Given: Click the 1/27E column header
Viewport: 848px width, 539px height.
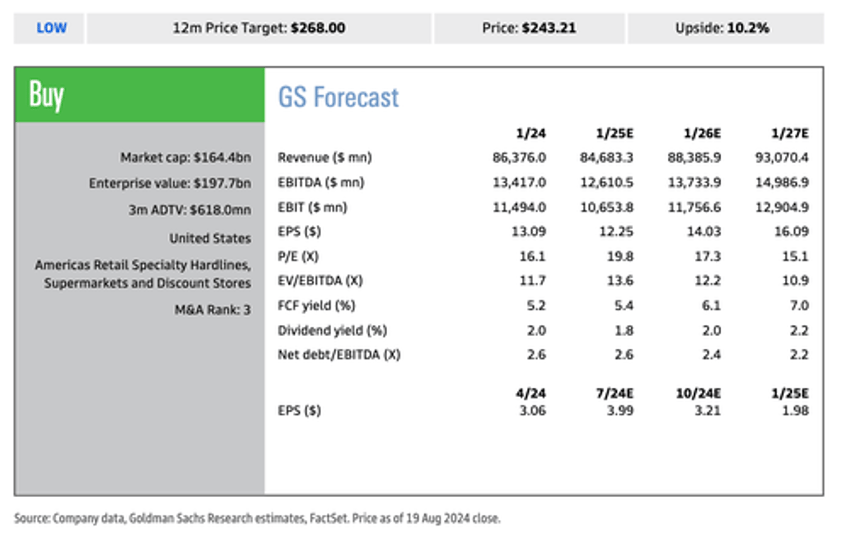Looking at the screenshot, I should pyautogui.click(x=790, y=133).
